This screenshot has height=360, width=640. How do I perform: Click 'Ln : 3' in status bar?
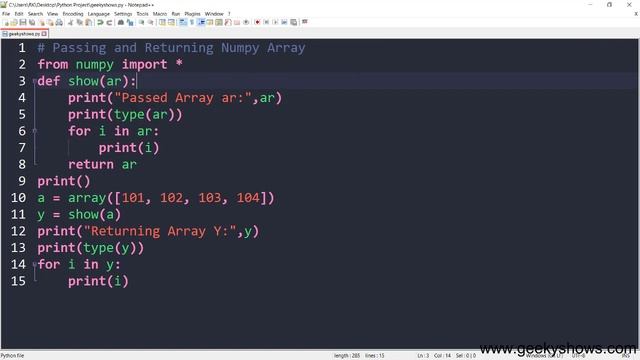(423, 356)
